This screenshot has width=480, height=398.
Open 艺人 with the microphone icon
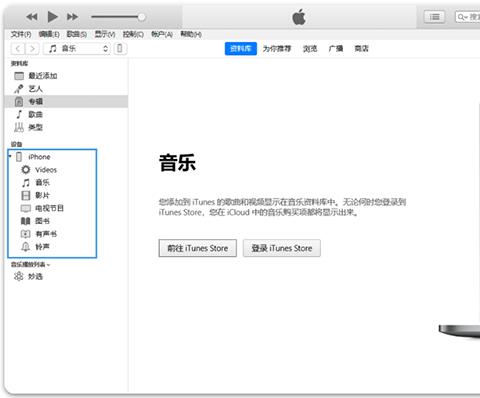coord(66,89)
